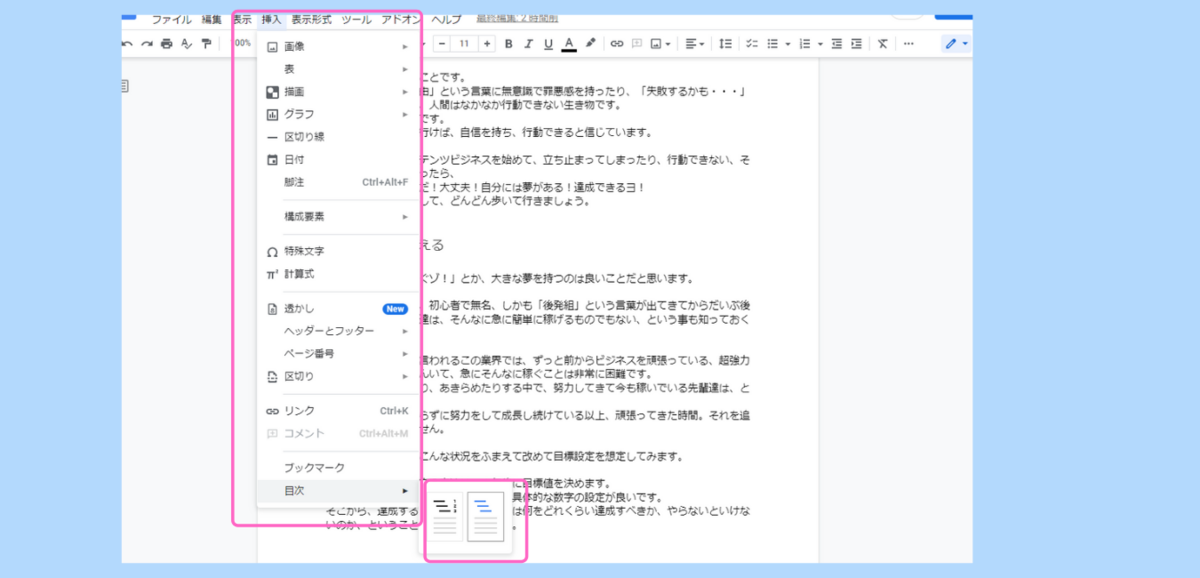The height and width of the screenshot is (578, 1200).
Task: Click the undo arrow in the toolbar
Action: [127, 44]
